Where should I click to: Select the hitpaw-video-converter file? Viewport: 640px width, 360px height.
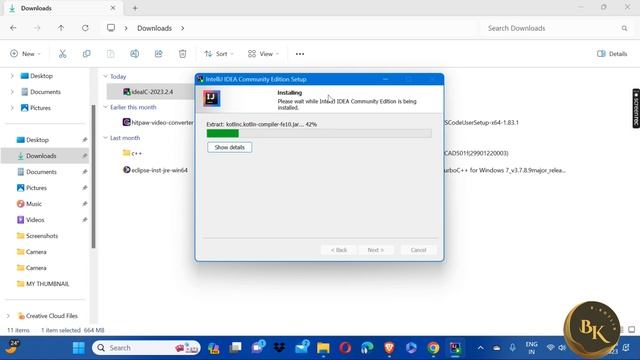158,122
